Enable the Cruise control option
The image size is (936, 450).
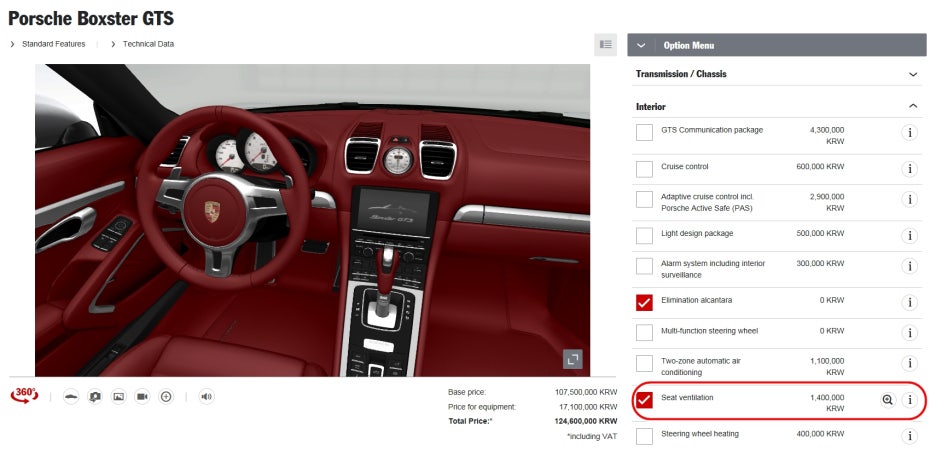tap(644, 169)
